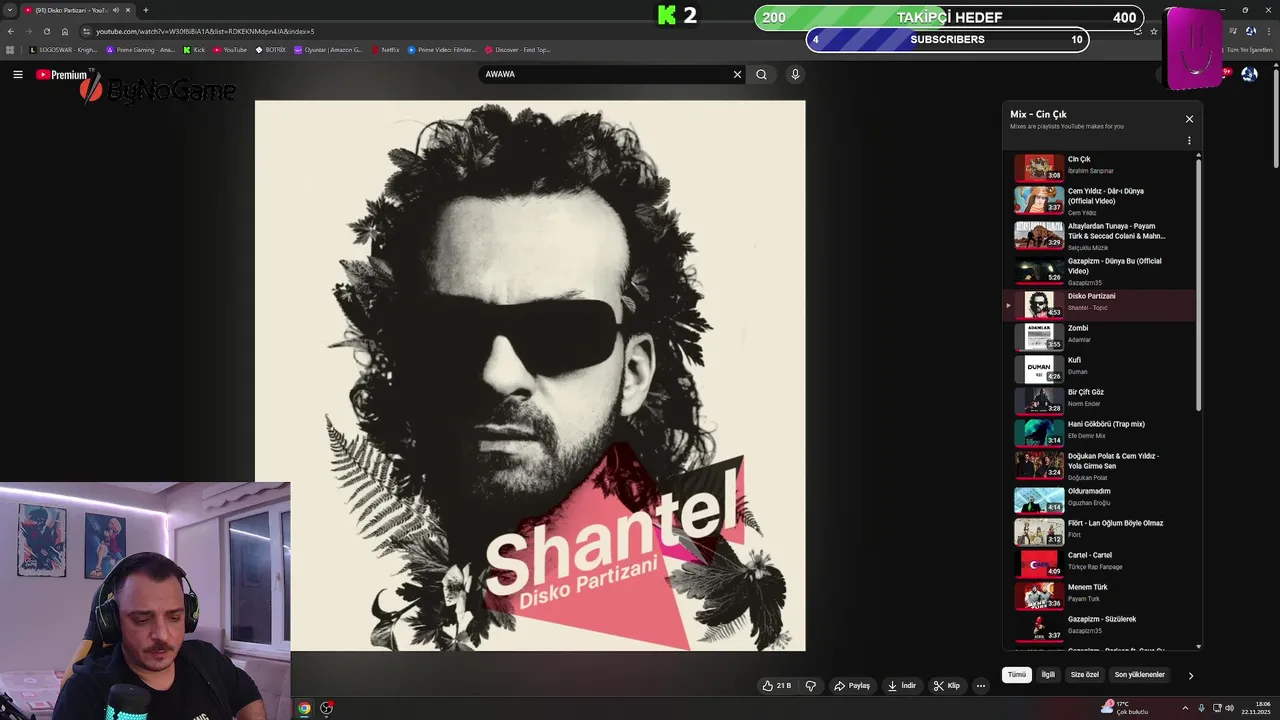1280x720 pixels.
Task: Open LOGOSWAR bookmark
Action: (x=64, y=49)
